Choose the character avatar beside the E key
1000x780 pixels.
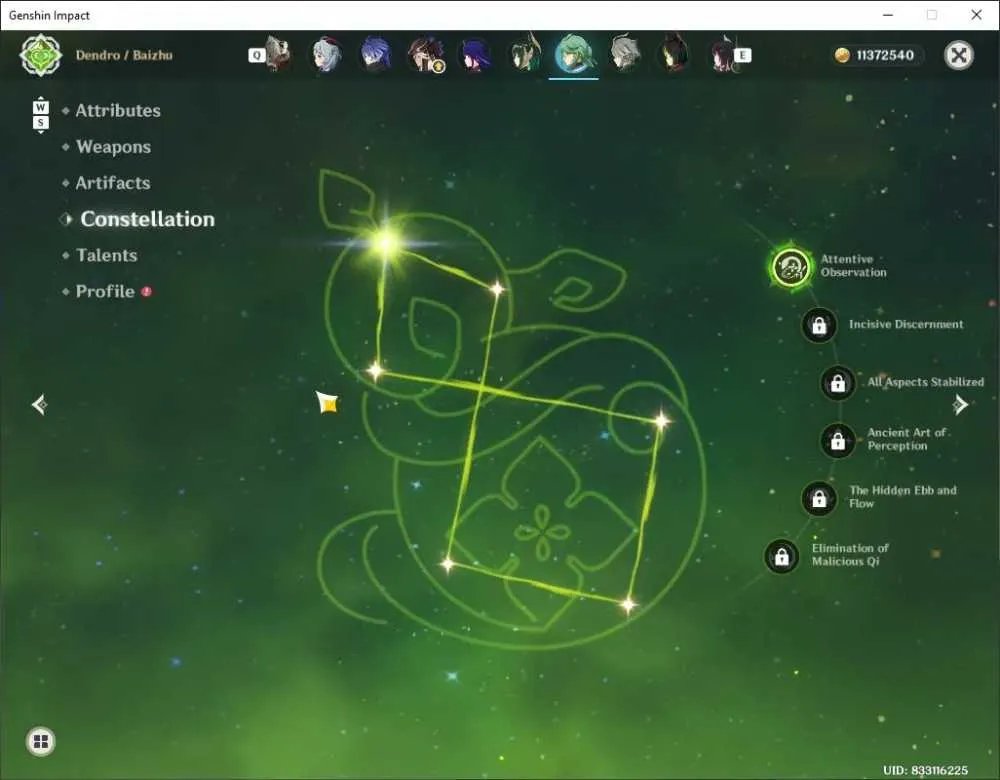723,55
